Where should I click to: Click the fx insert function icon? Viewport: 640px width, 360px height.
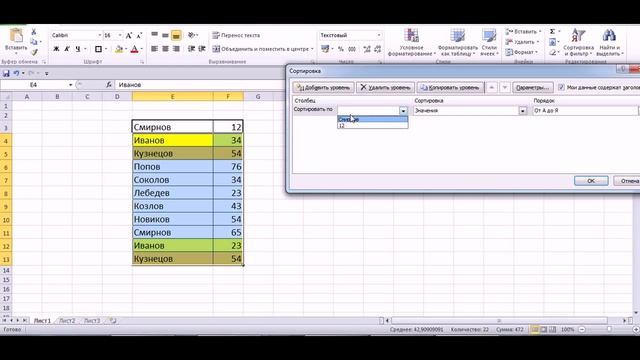point(109,85)
